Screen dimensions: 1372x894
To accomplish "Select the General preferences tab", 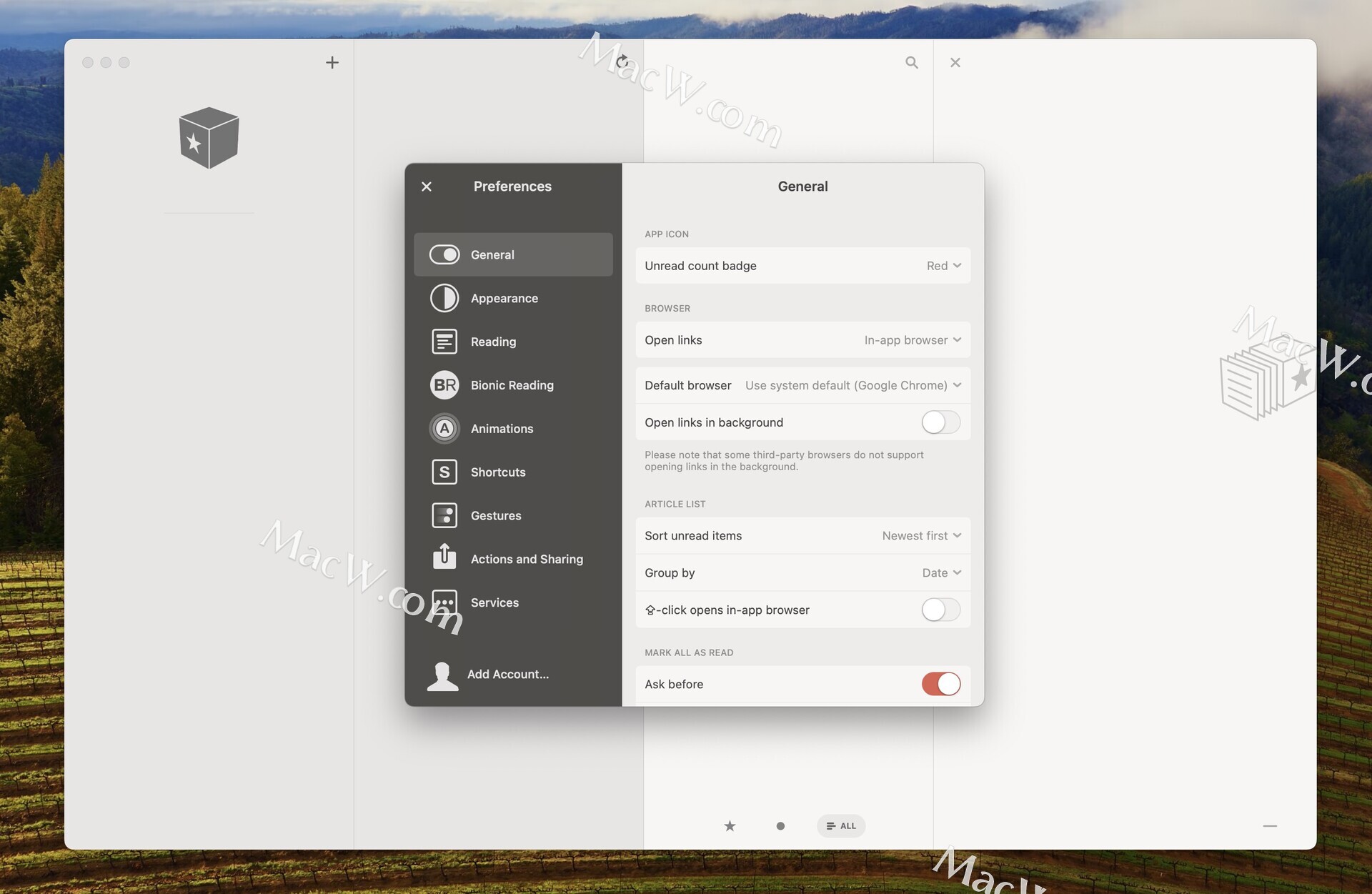I will coord(513,254).
